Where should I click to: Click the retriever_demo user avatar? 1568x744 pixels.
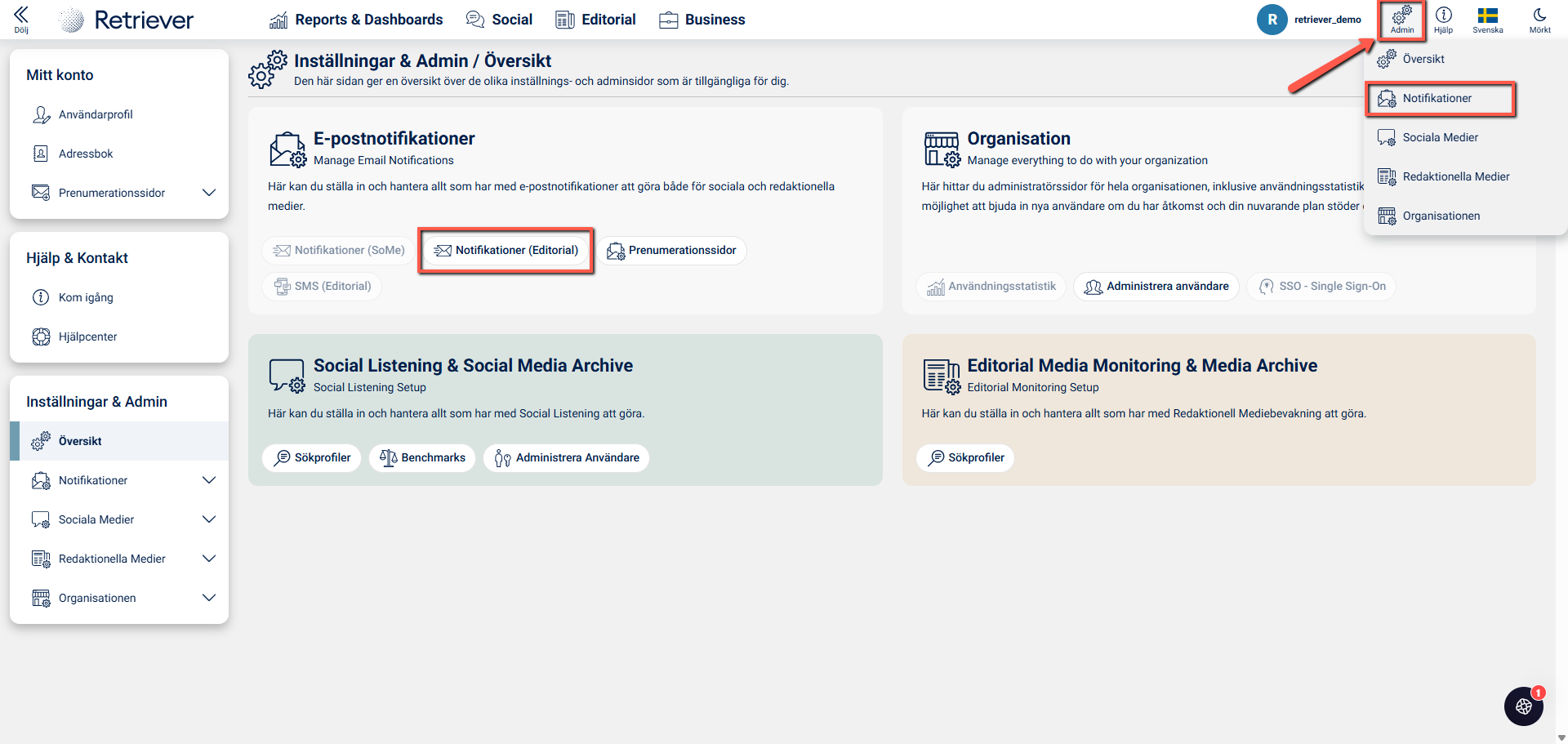[x=1272, y=20]
